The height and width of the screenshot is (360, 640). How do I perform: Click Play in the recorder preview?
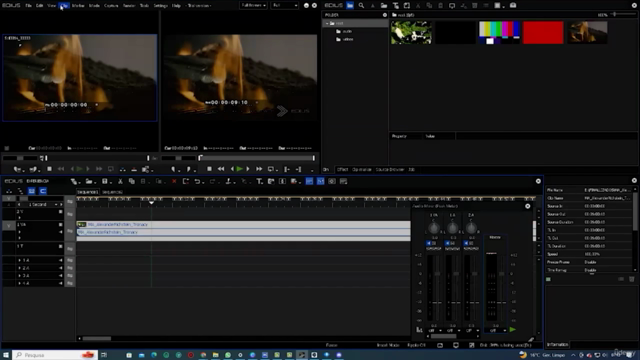pos(240,169)
